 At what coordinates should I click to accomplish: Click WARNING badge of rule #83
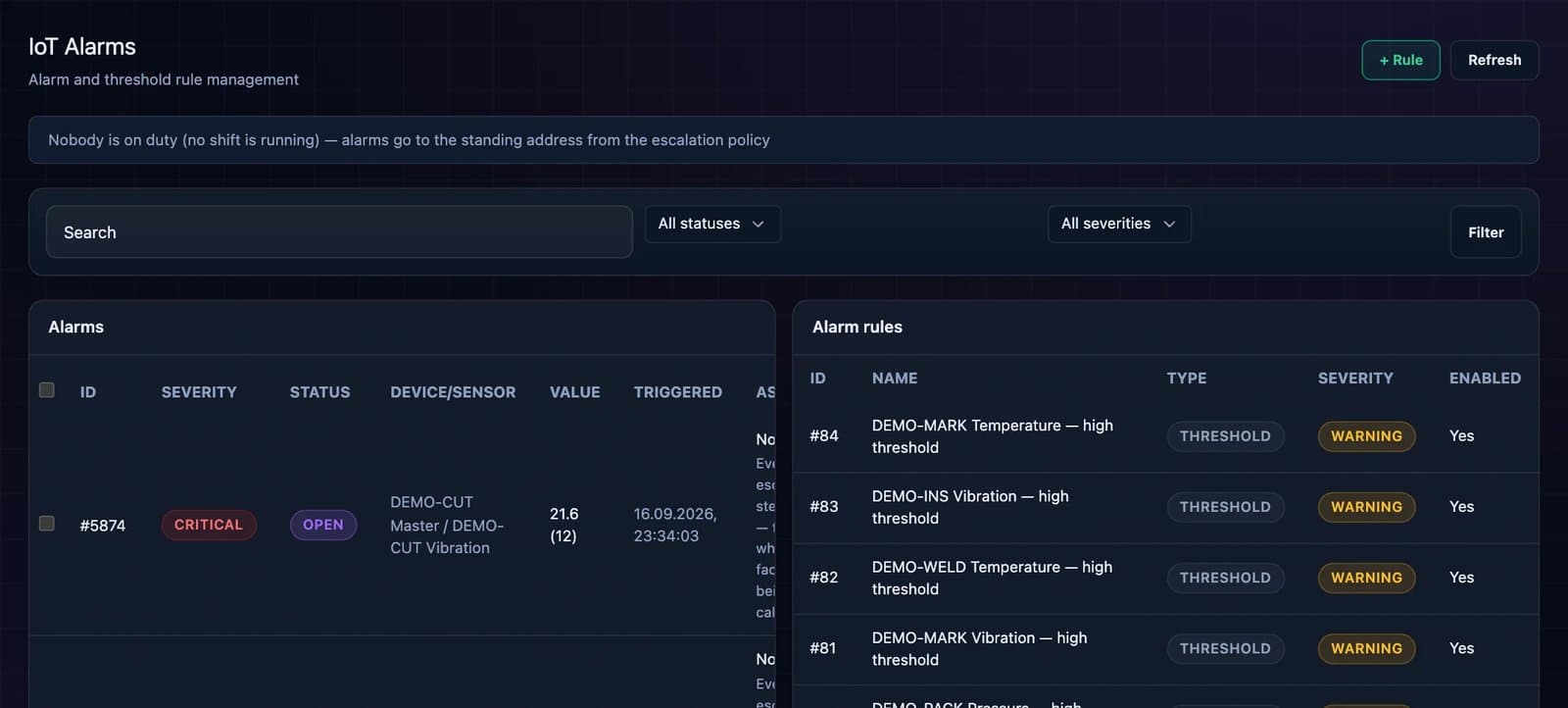1366,507
